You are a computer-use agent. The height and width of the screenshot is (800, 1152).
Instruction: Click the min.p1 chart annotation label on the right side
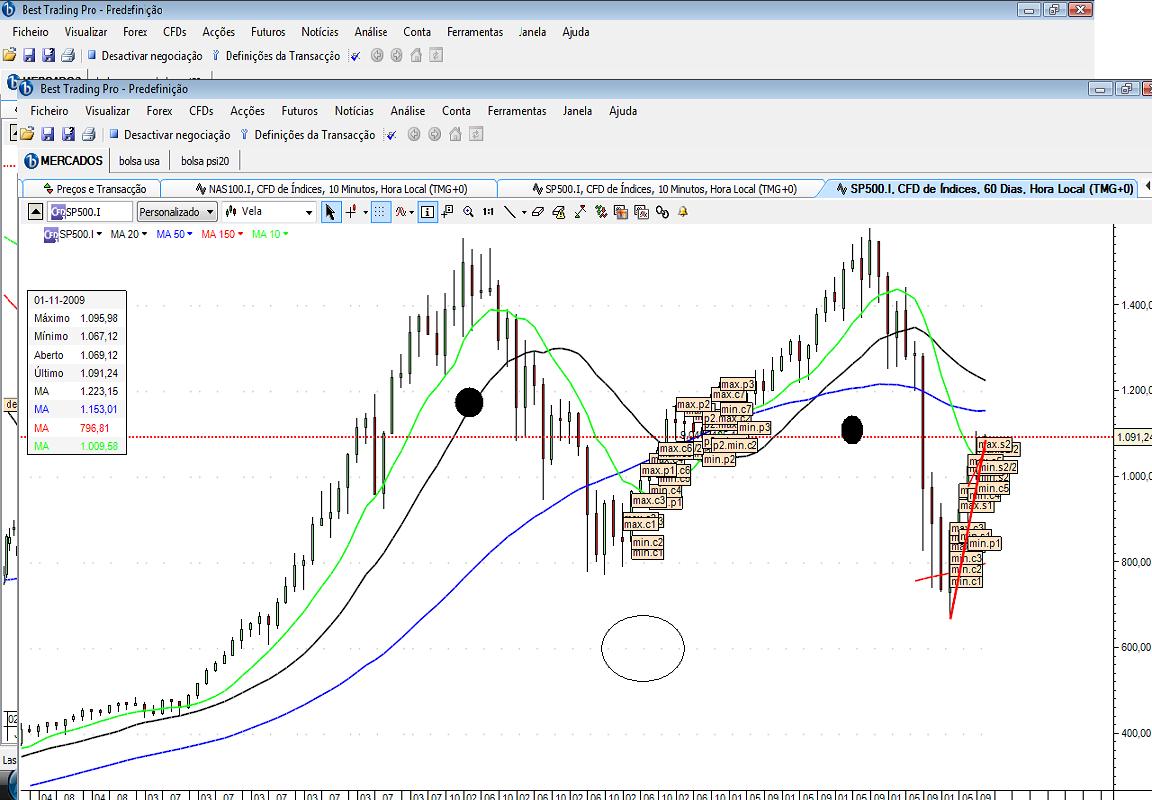[x=984, y=544]
